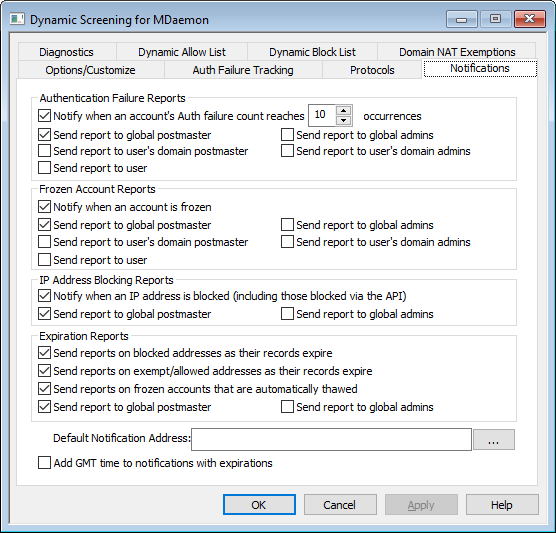The height and width of the screenshot is (533, 556).
Task: Click the Dynamic Screening app icon in title bar
Action: pos(17,19)
